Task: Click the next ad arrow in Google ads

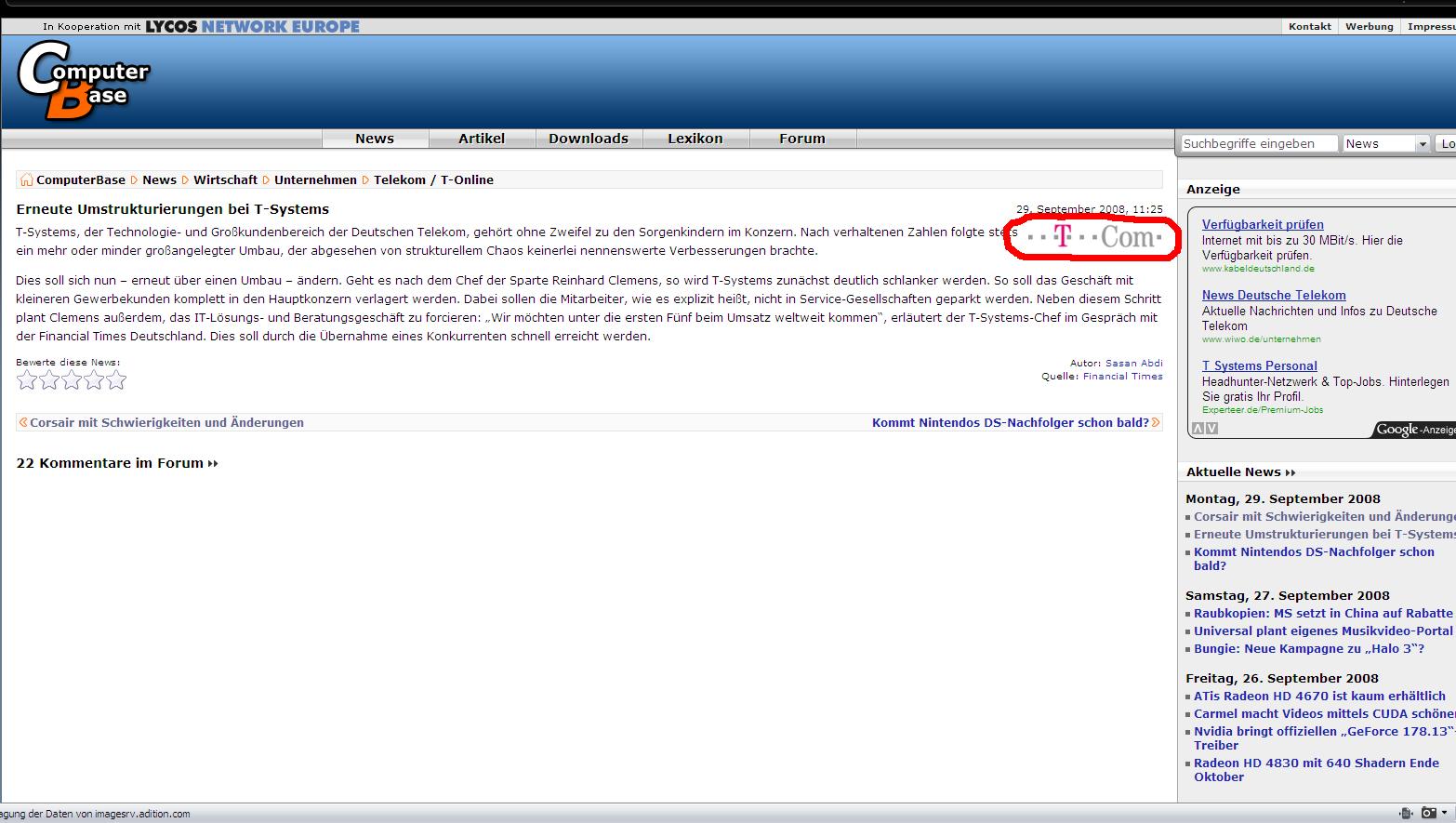Action: coord(1211,429)
